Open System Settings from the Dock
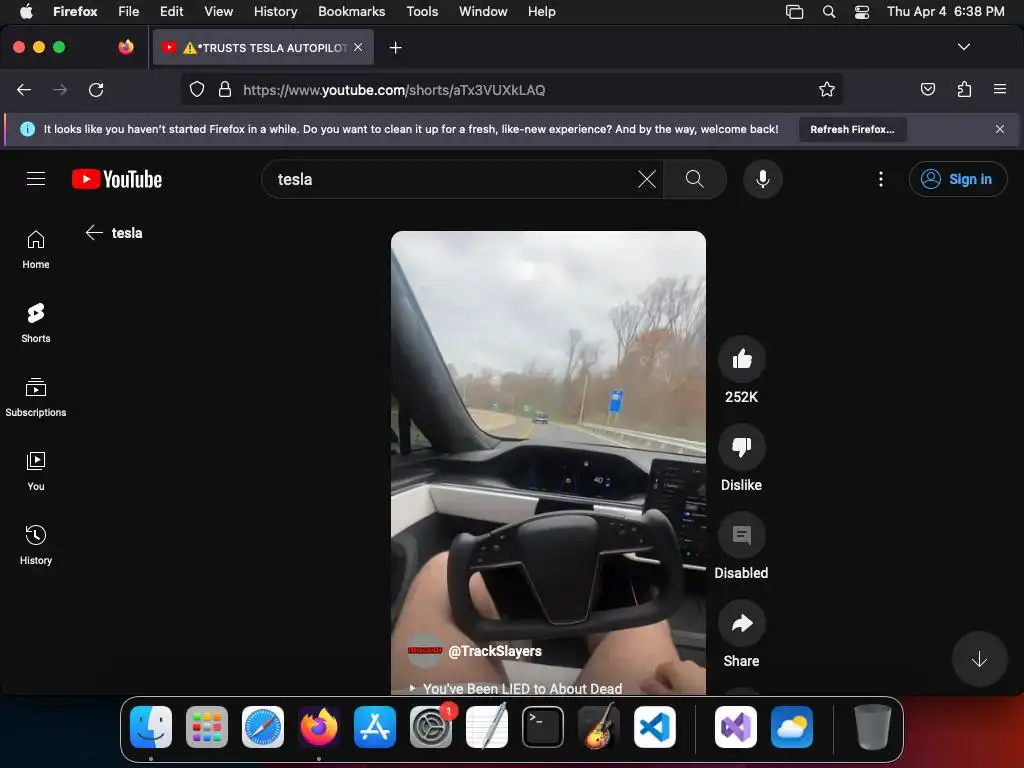The width and height of the screenshot is (1024, 768). [430, 727]
